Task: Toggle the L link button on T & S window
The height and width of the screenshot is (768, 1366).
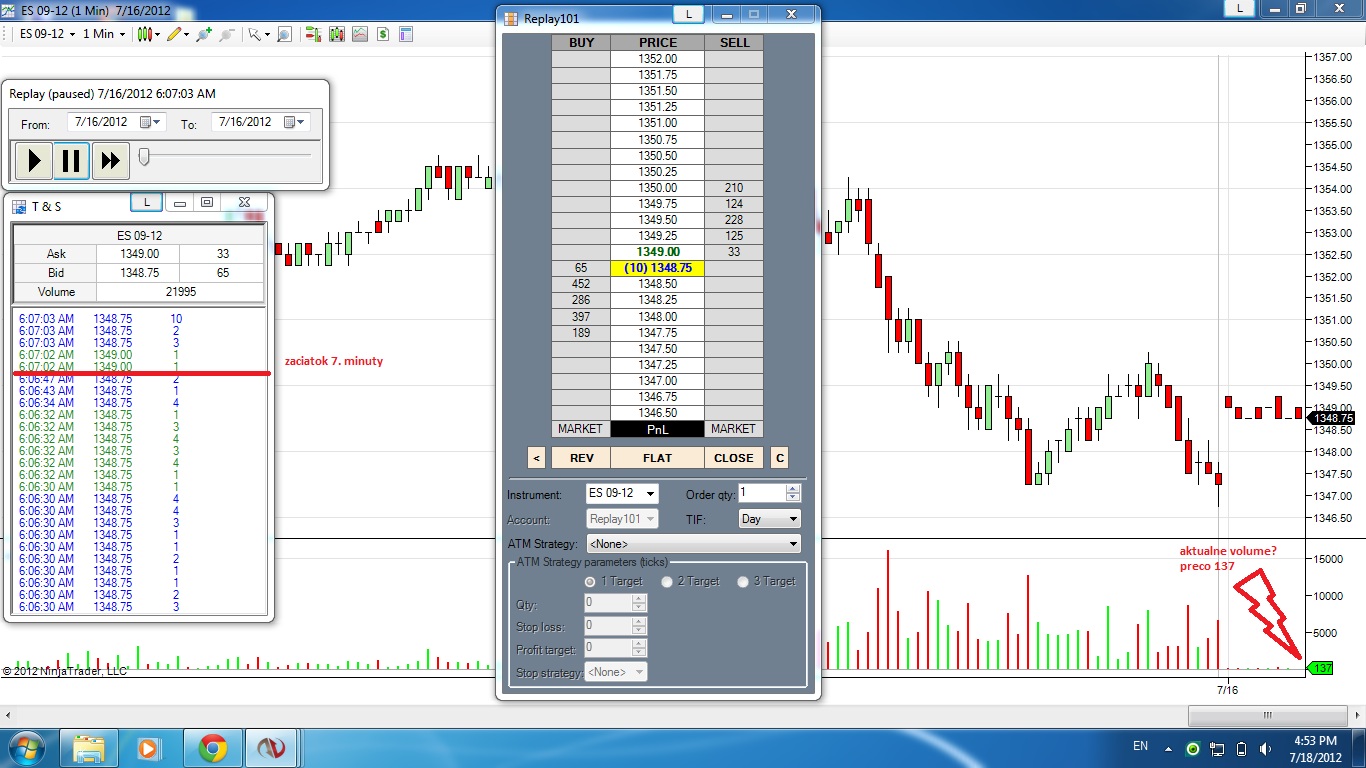Action: (x=147, y=202)
